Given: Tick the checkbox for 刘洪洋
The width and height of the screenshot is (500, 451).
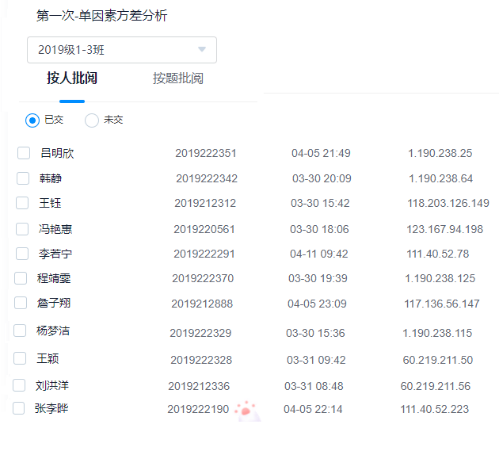Looking at the screenshot, I should [x=19, y=385].
